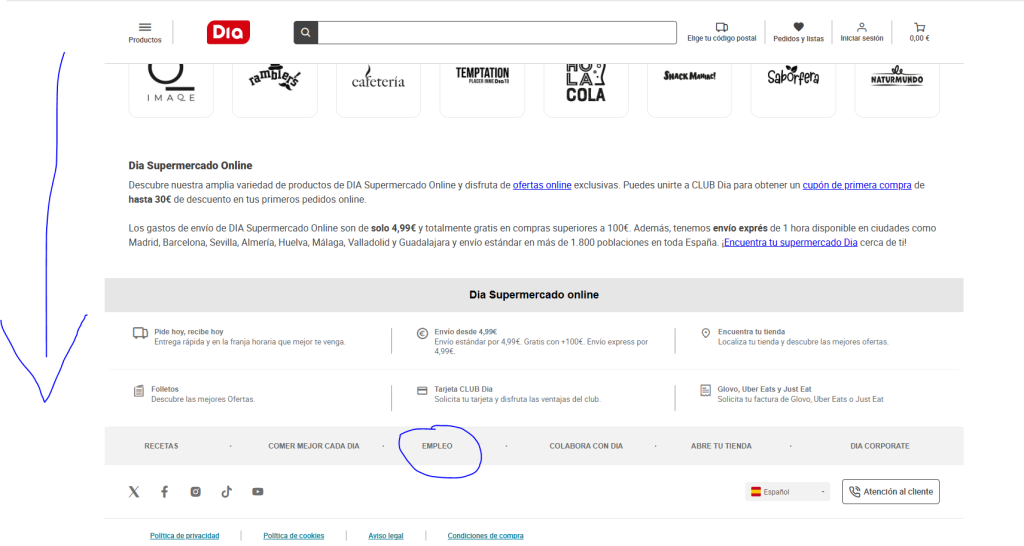Click into the product search field
The height and width of the screenshot is (546, 1024).
click(x=497, y=32)
